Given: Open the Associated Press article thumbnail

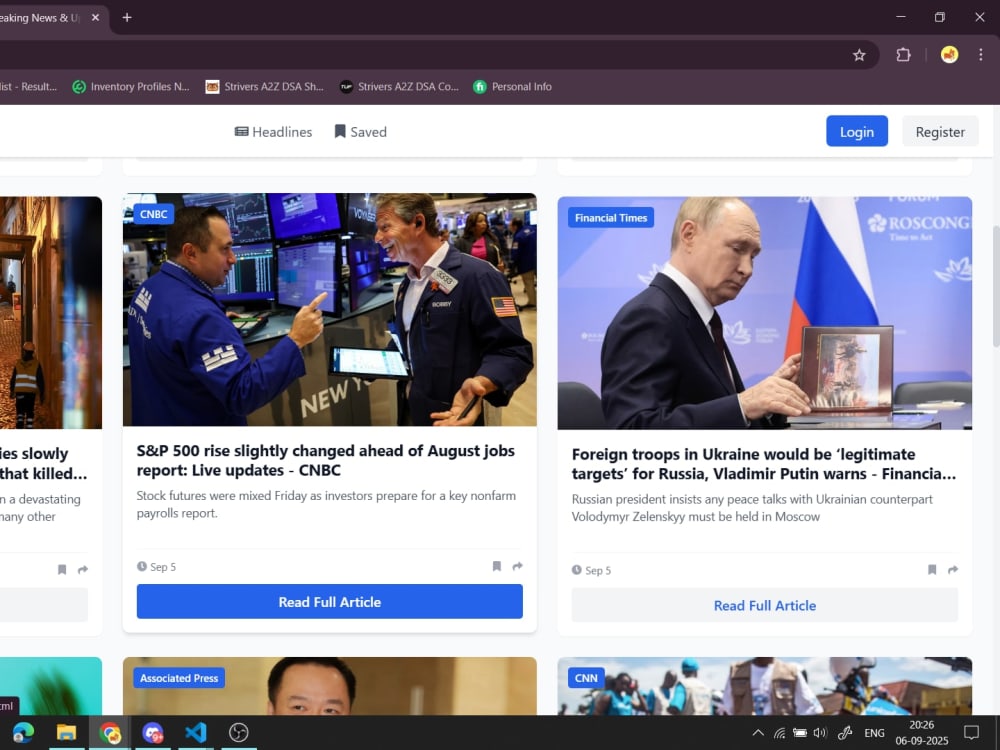Looking at the screenshot, I should coord(330,686).
